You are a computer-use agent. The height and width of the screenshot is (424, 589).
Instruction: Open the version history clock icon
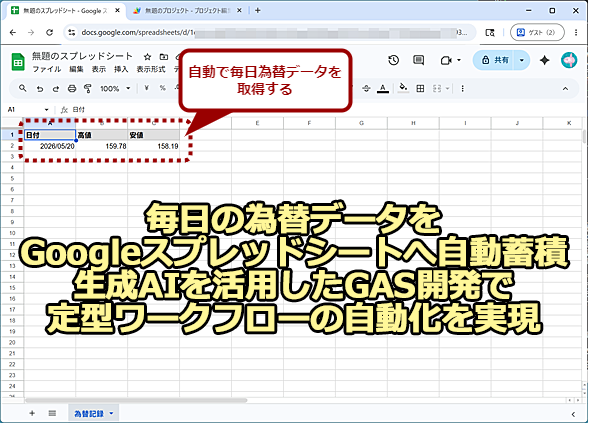click(x=393, y=60)
